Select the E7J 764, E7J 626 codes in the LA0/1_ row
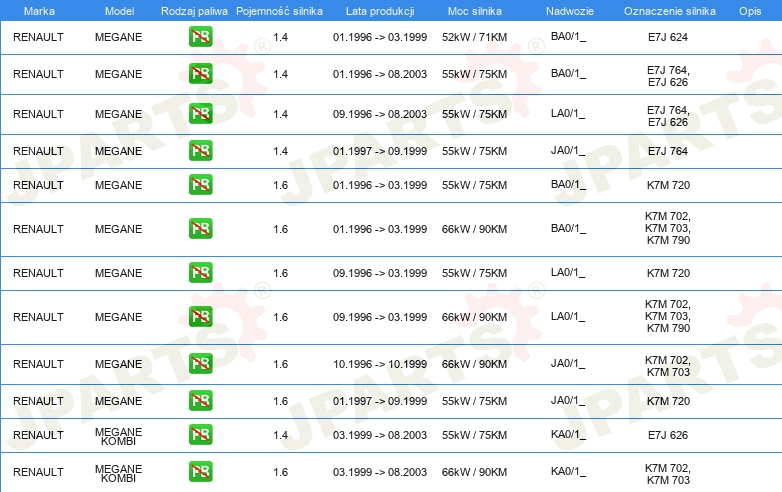This screenshot has width=782, height=492. [668, 116]
